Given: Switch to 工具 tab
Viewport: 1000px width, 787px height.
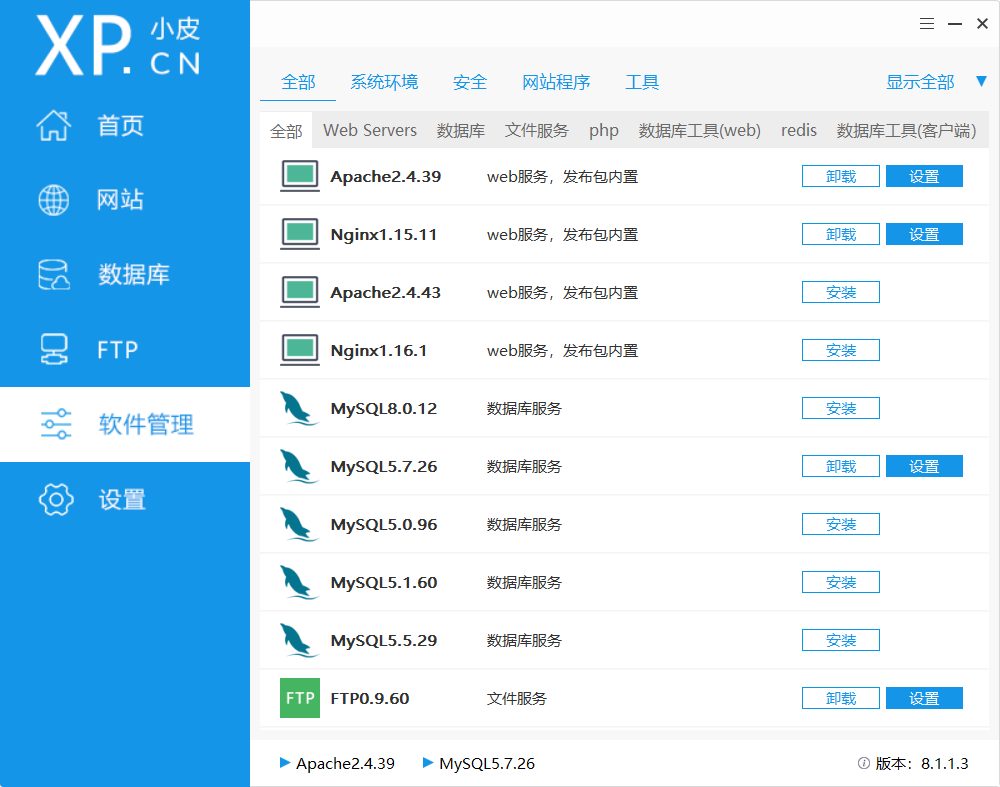Looking at the screenshot, I should (x=642, y=82).
